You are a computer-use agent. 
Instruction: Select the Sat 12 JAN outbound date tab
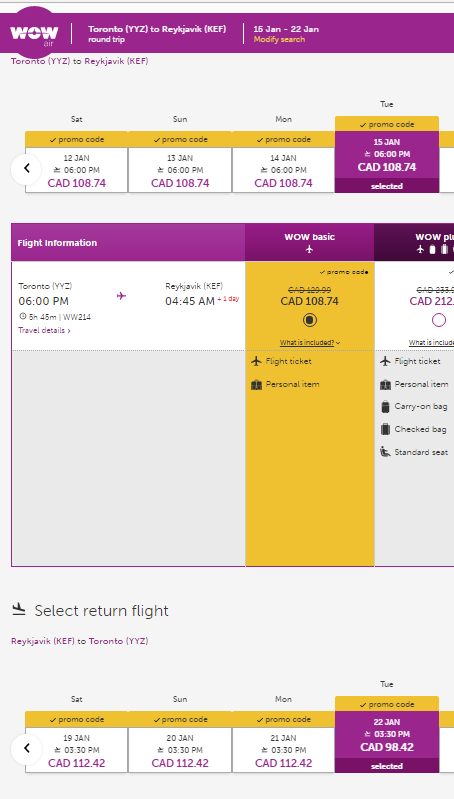(x=76, y=162)
